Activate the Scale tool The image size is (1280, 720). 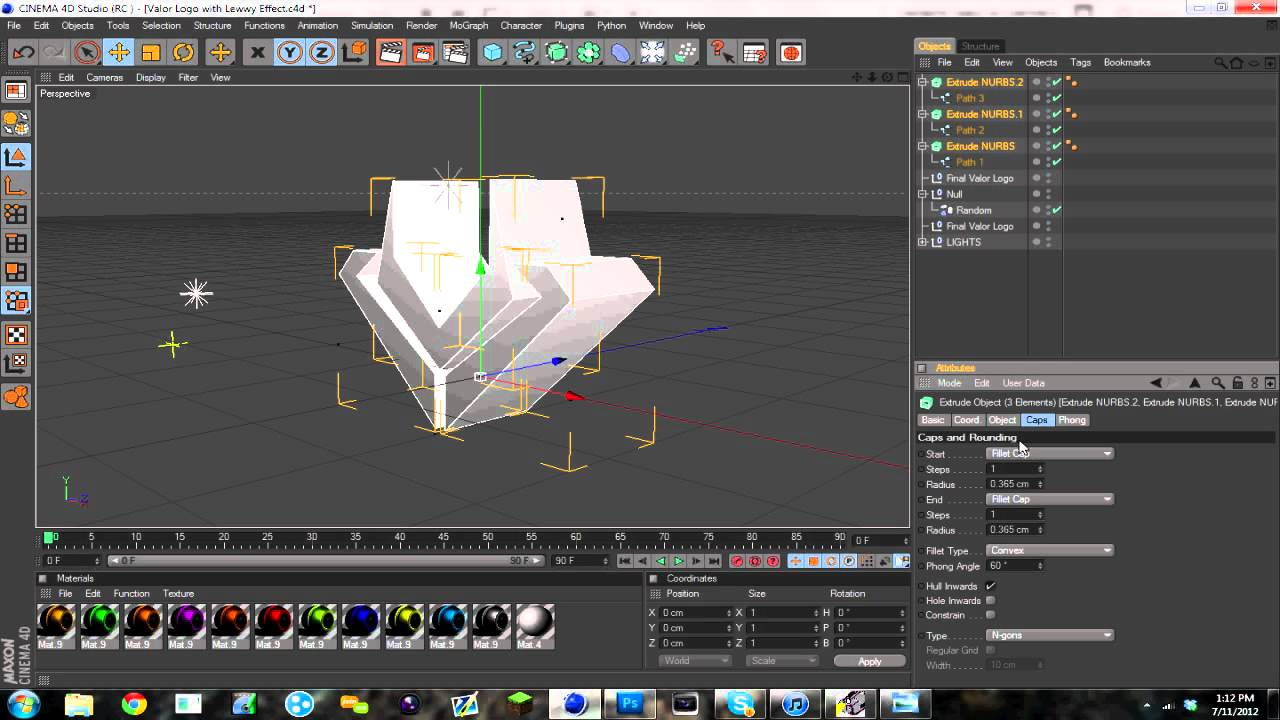pos(151,53)
